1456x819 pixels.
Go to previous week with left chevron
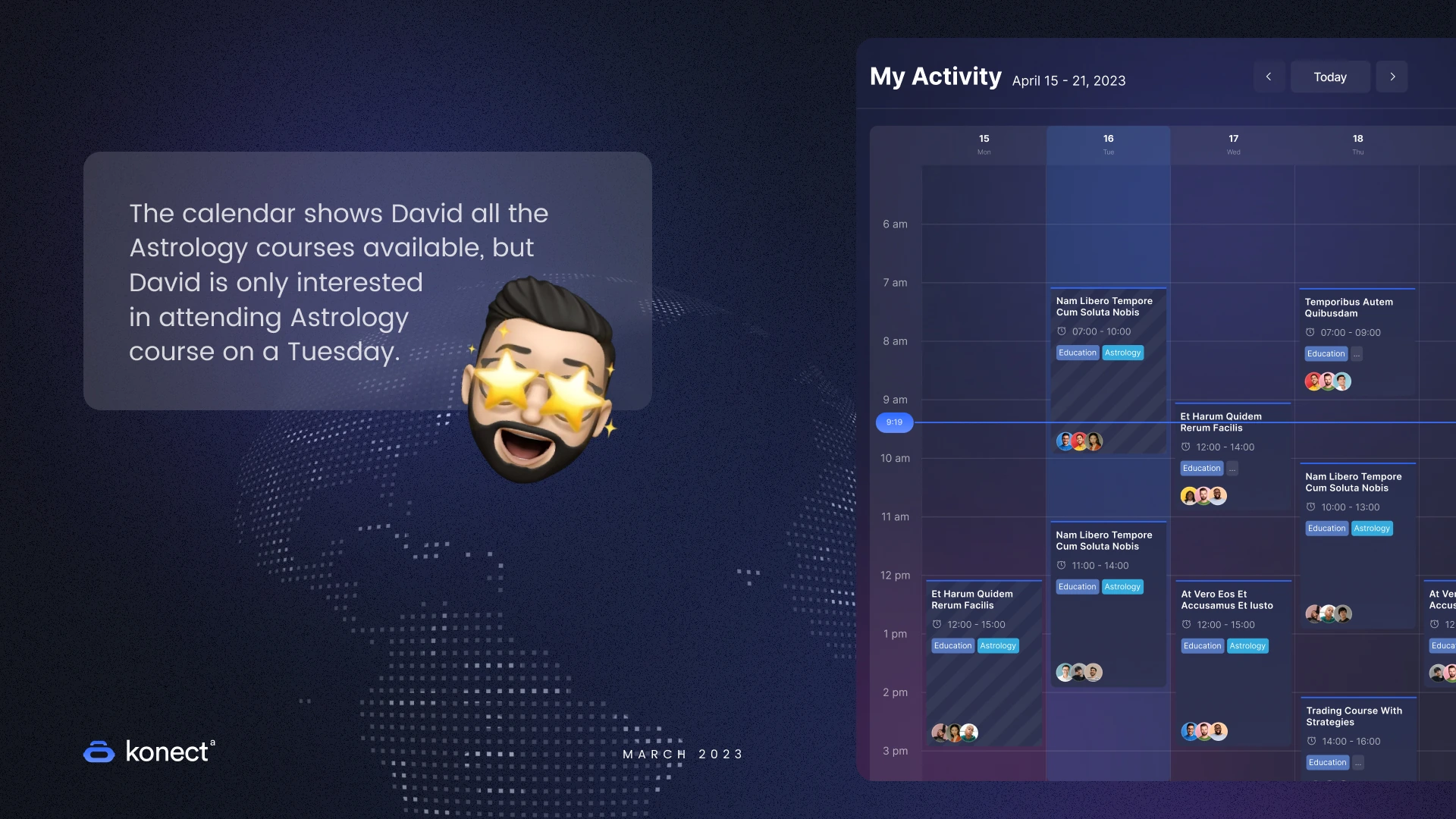click(x=1269, y=77)
